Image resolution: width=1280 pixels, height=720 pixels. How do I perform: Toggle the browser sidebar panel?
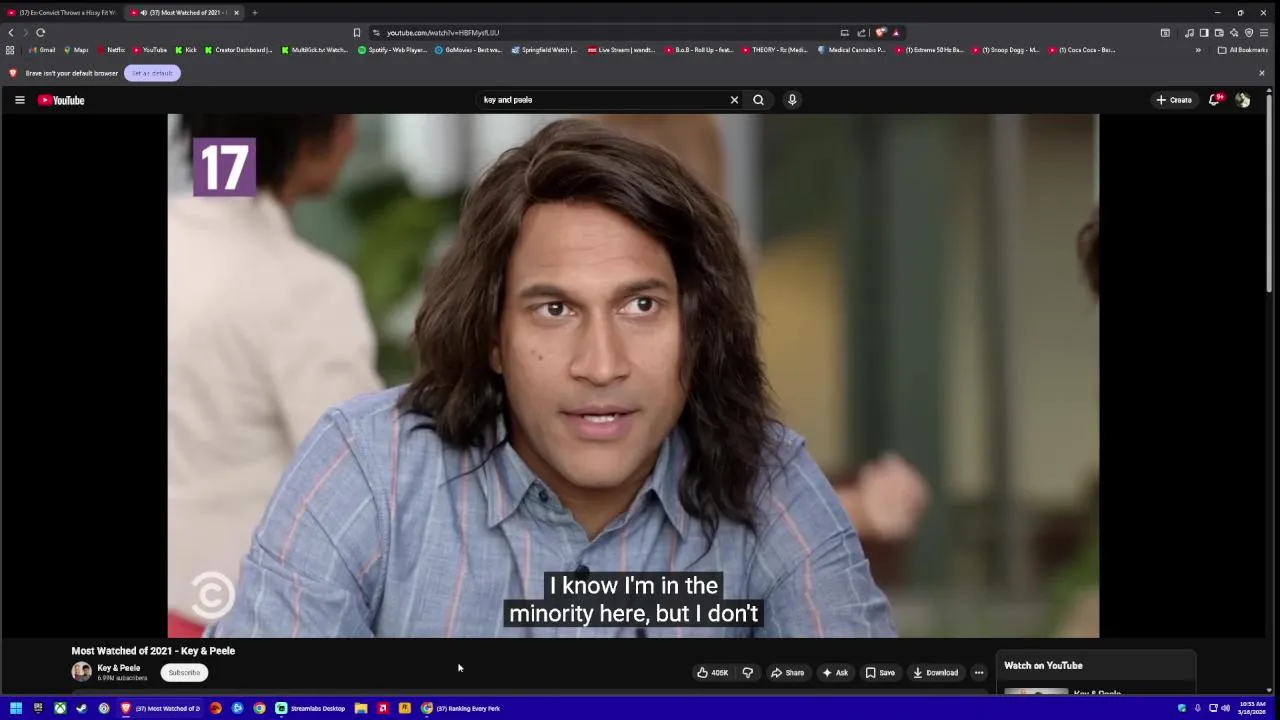[1204, 33]
